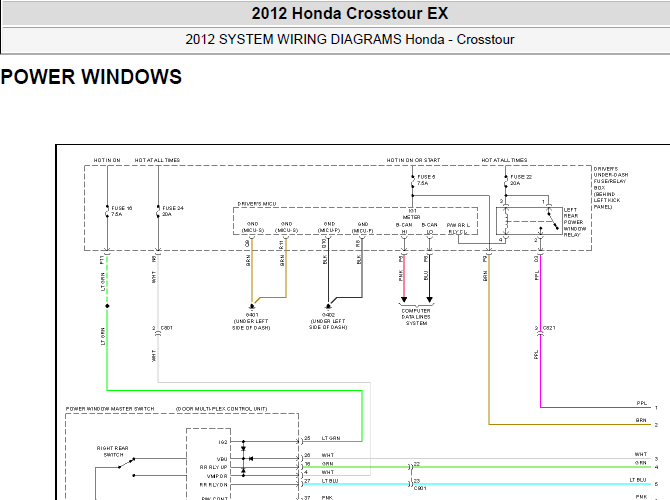Click the 'COMPUTER DATA LINES SYSTEM' label
This screenshot has height=500, width=670.
point(416,317)
